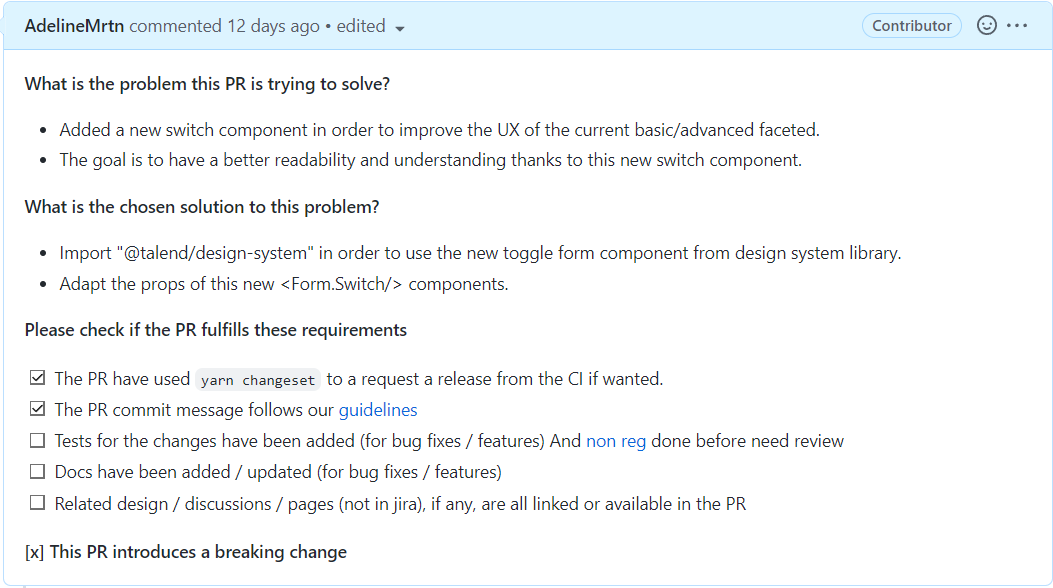Check the docs added/updated checkbox
The height and width of the screenshot is (588, 1053).
[x=38, y=471]
